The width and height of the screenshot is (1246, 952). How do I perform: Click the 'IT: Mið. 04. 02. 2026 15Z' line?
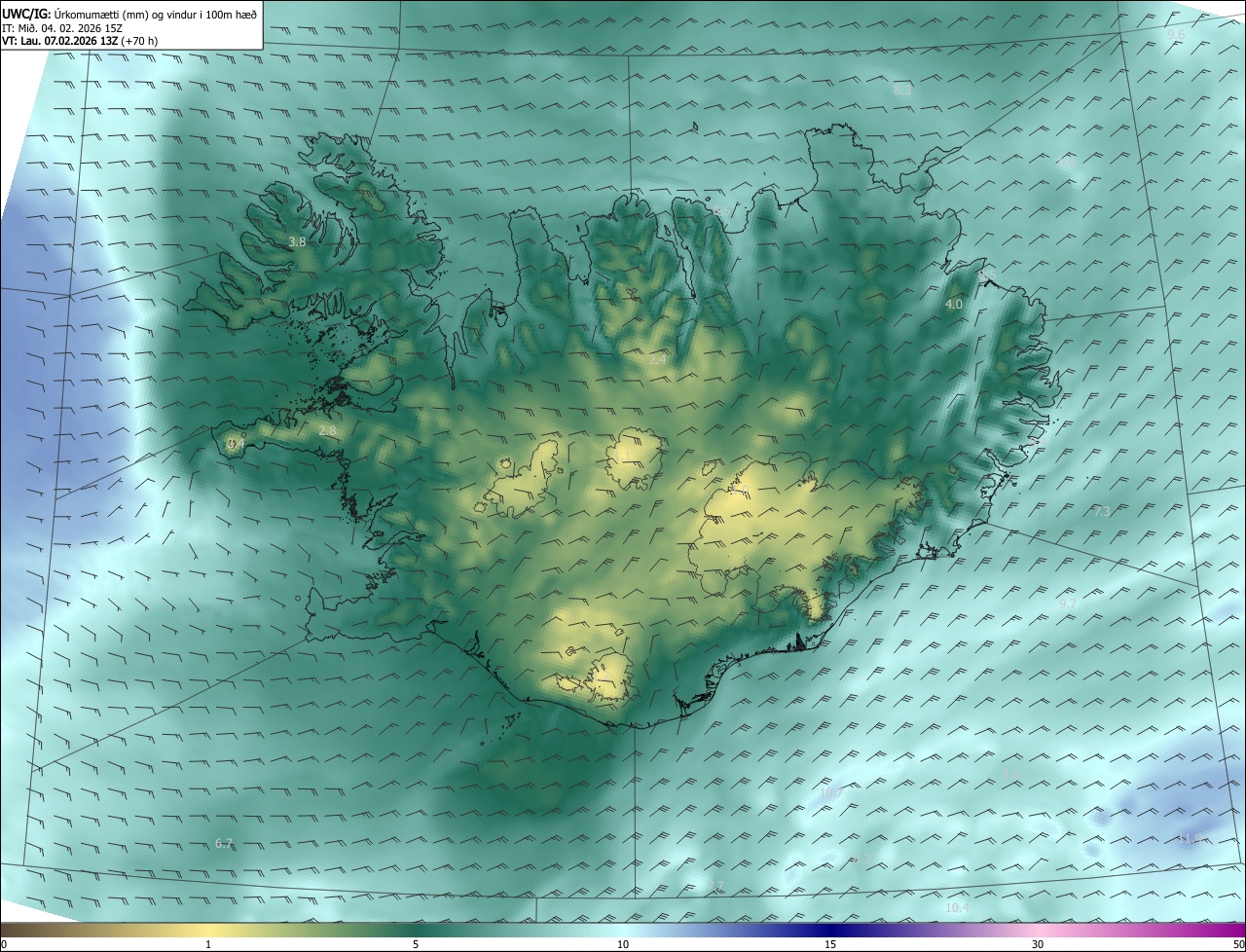tap(62, 27)
